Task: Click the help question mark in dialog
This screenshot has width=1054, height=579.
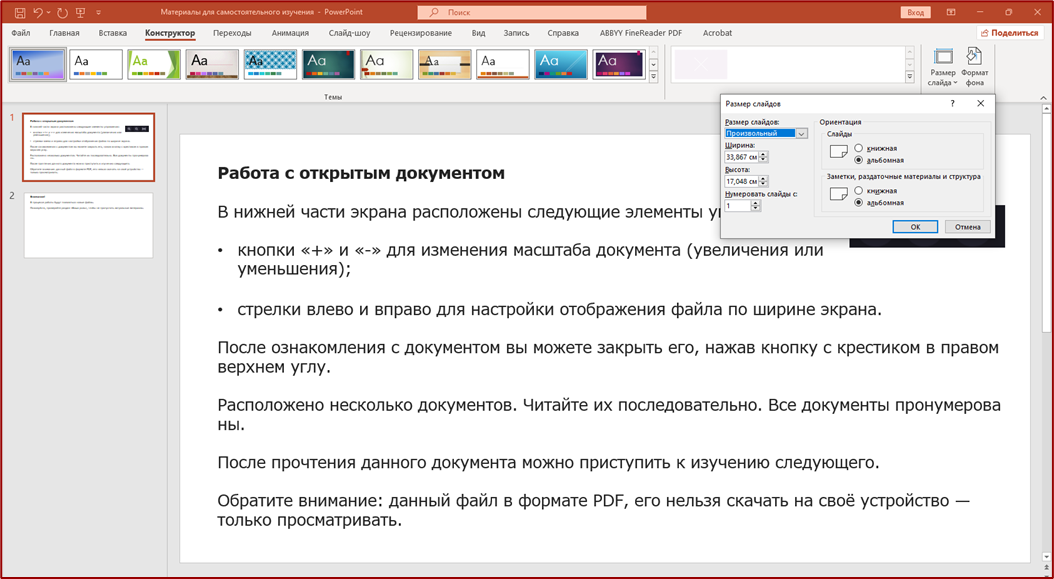Action: tap(952, 103)
